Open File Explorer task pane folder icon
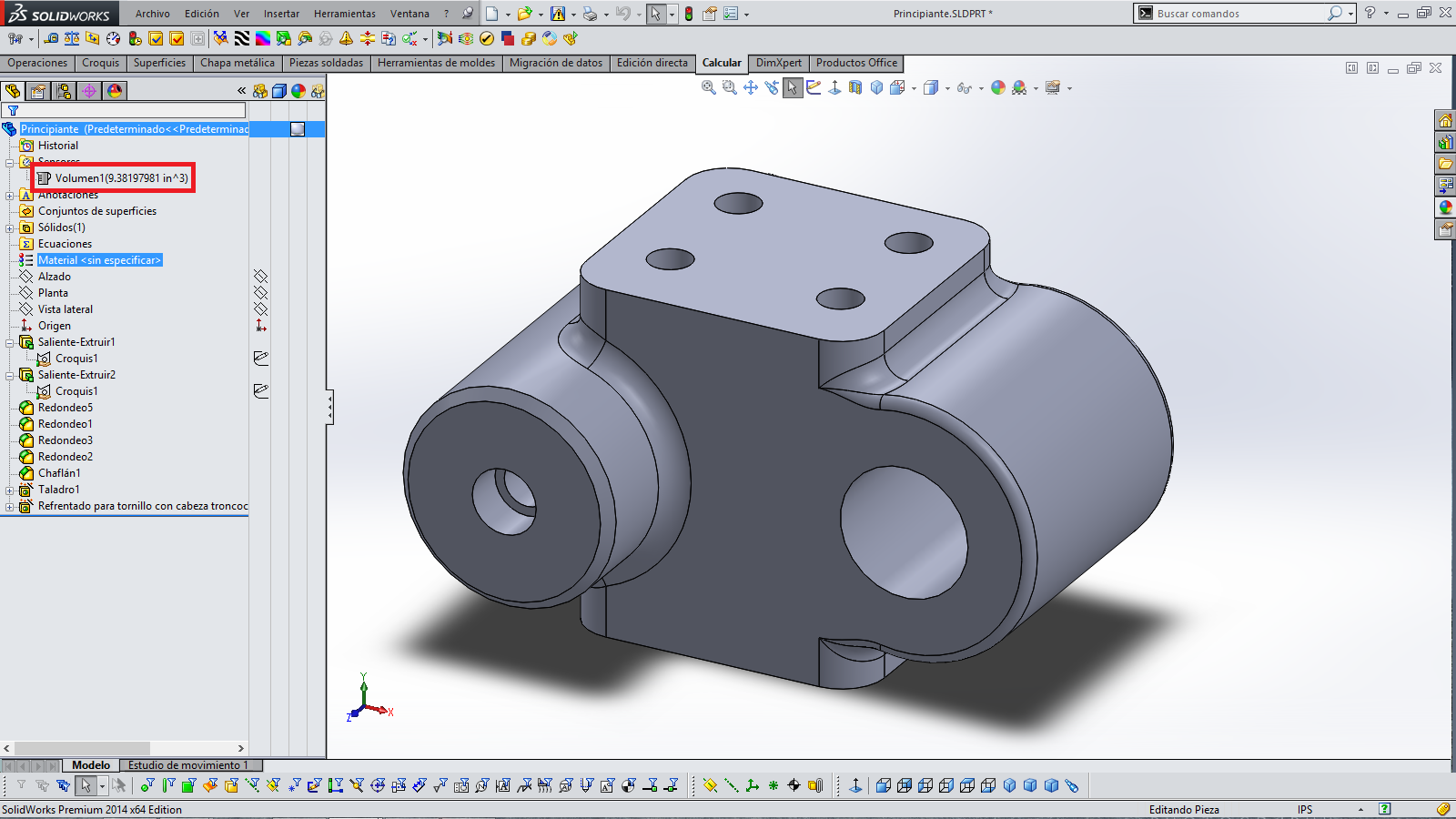 click(1445, 164)
